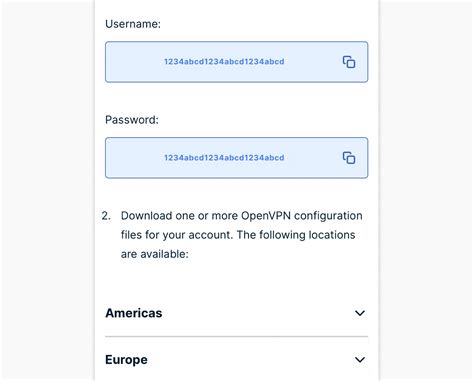This screenshot has height=381, width=474.
Task: Click the grey page background left of card
Action: point(48,190)
